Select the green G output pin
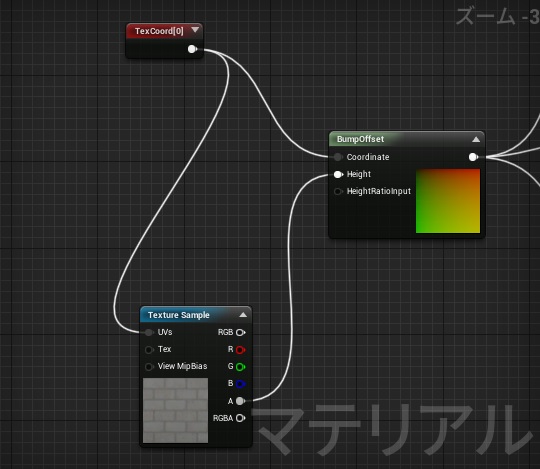 pos(240,367)
